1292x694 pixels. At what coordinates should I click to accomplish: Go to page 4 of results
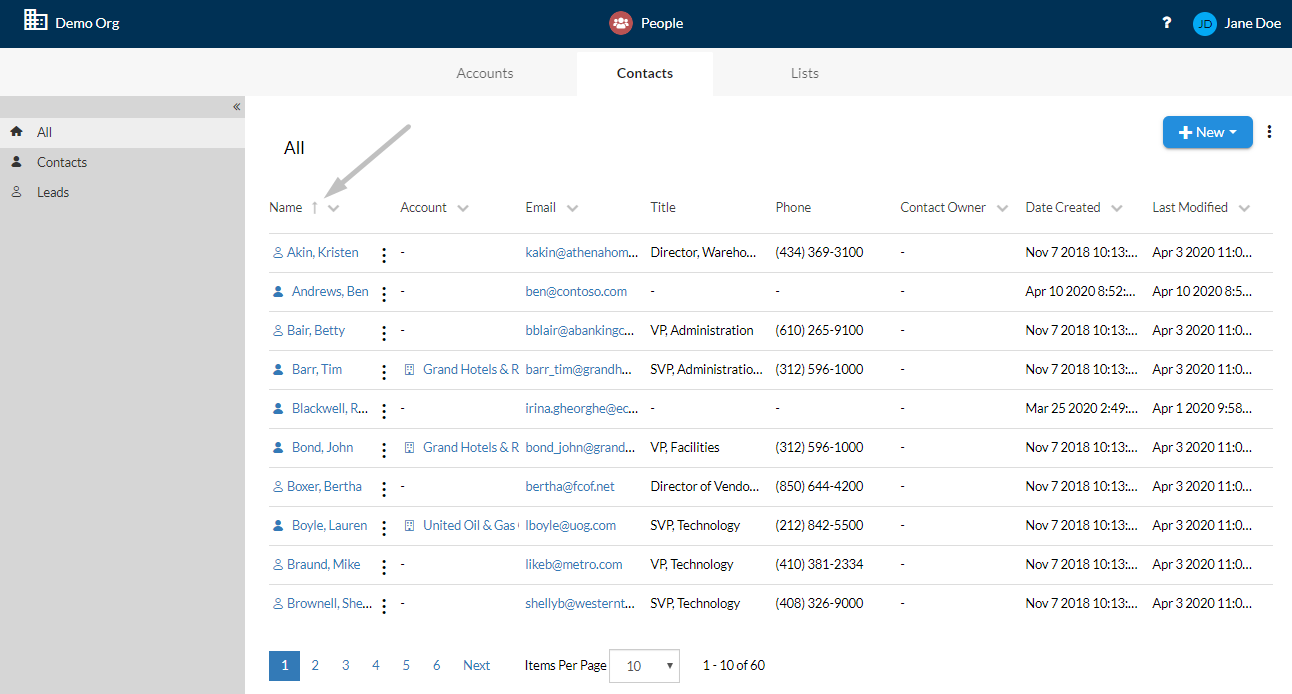pyautogui.click(x=376, y=665)
